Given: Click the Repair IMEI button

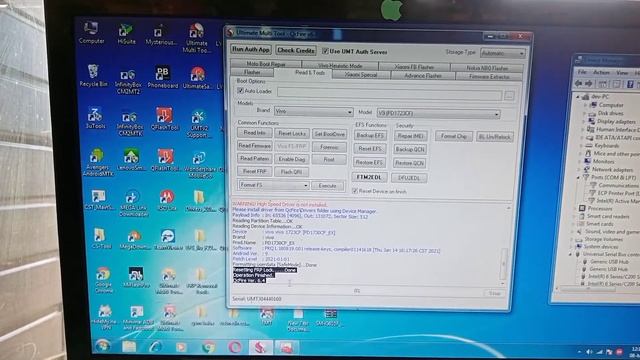Looking at the screenshot, I should [x=410, y=136].
